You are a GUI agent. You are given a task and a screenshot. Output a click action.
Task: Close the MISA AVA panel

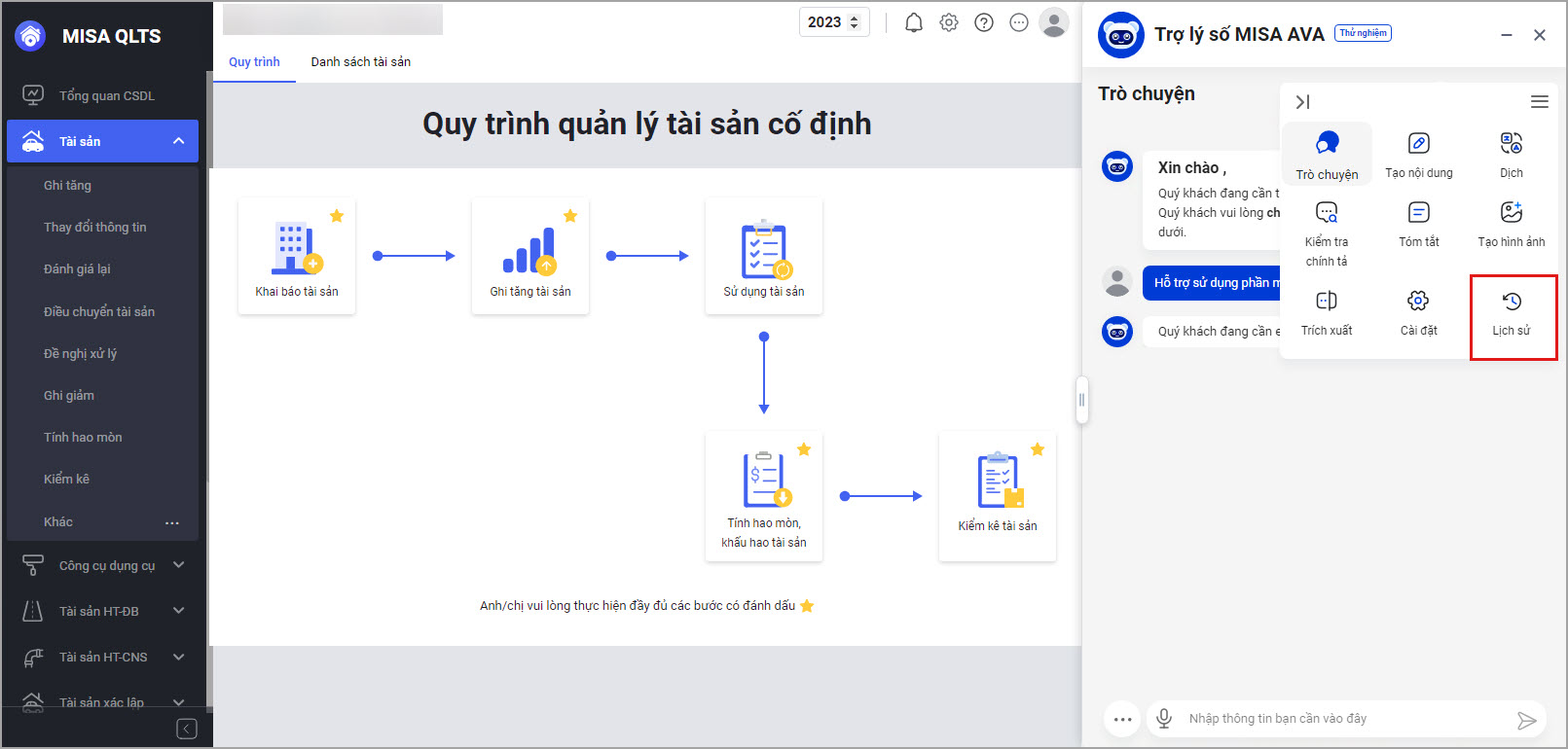coord(1540,35)
